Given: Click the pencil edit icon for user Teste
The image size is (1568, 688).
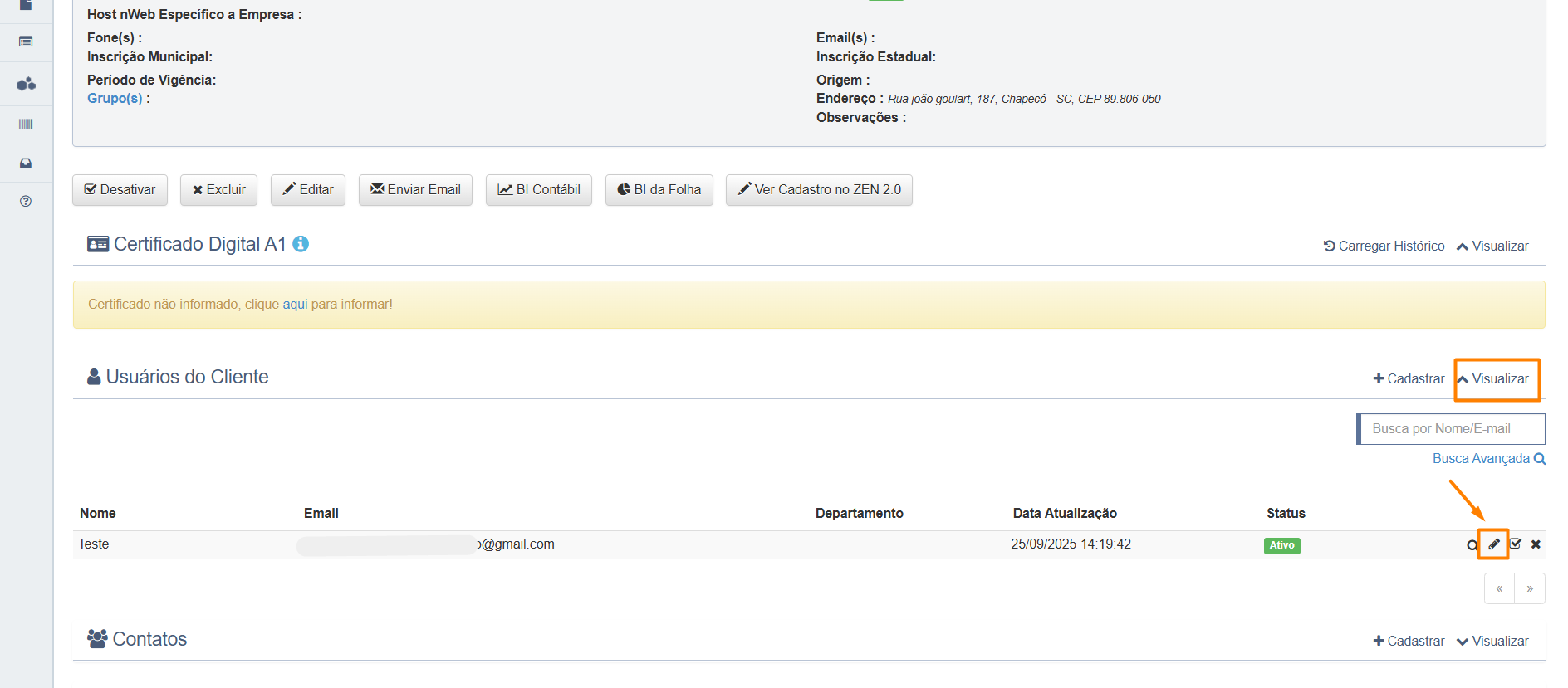Looking at the screenshot, I should click(1493, 544).
